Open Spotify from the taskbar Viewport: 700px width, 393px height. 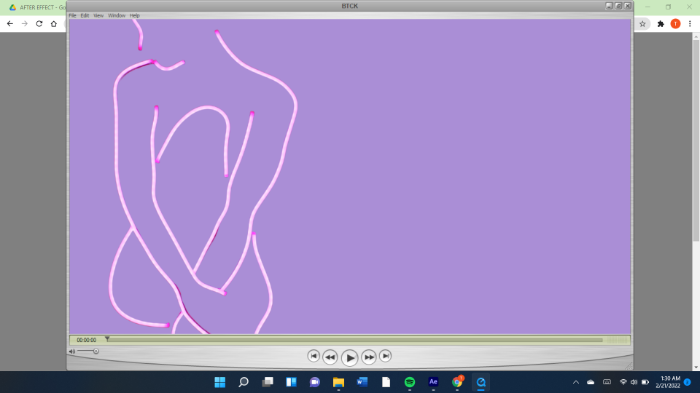click(409, 382)
